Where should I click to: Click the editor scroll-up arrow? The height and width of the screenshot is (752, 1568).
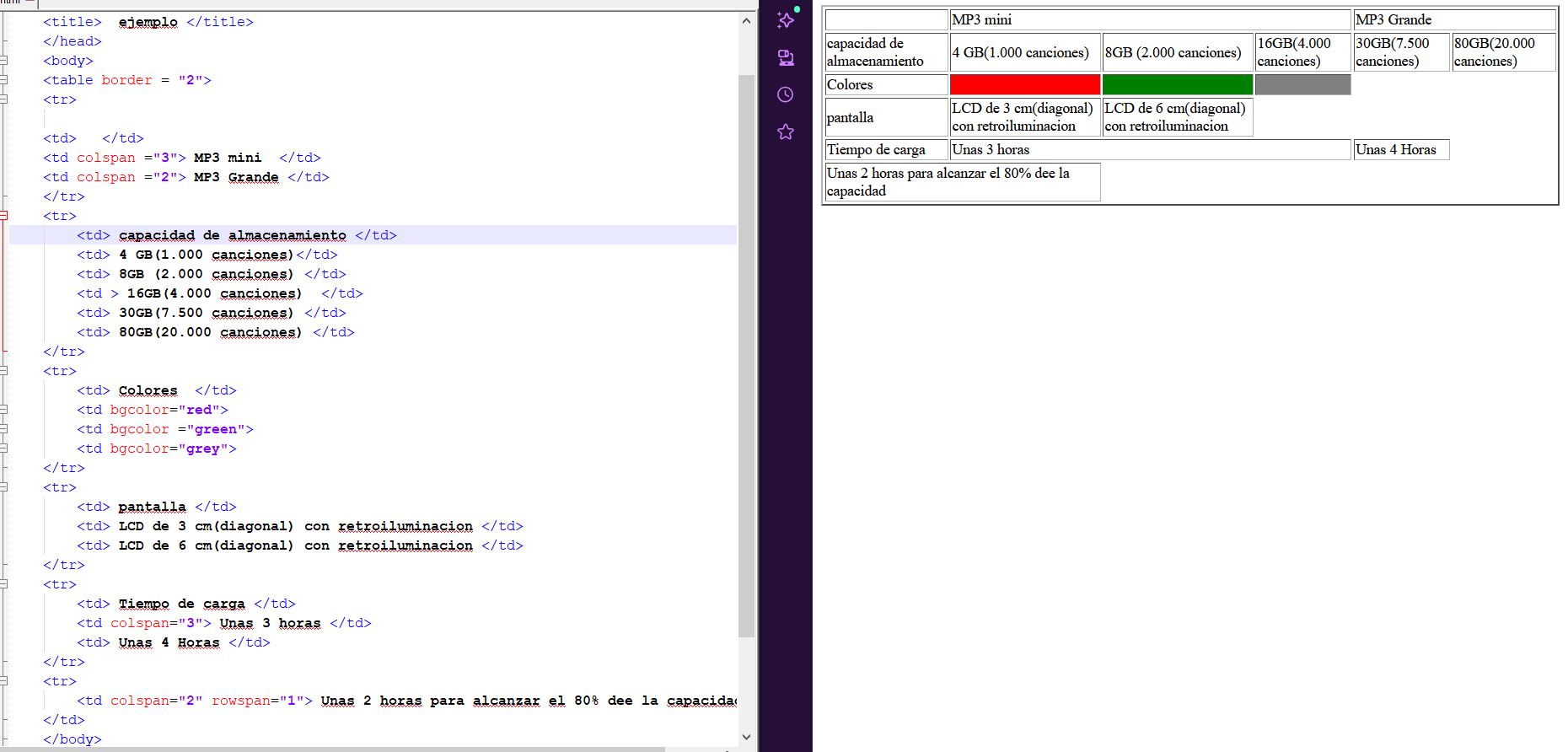tap(746, 21)
